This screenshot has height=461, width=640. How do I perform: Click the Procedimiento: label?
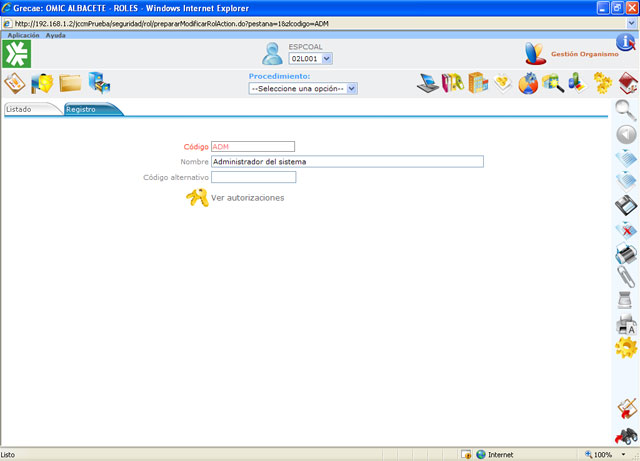click(279, 76)
